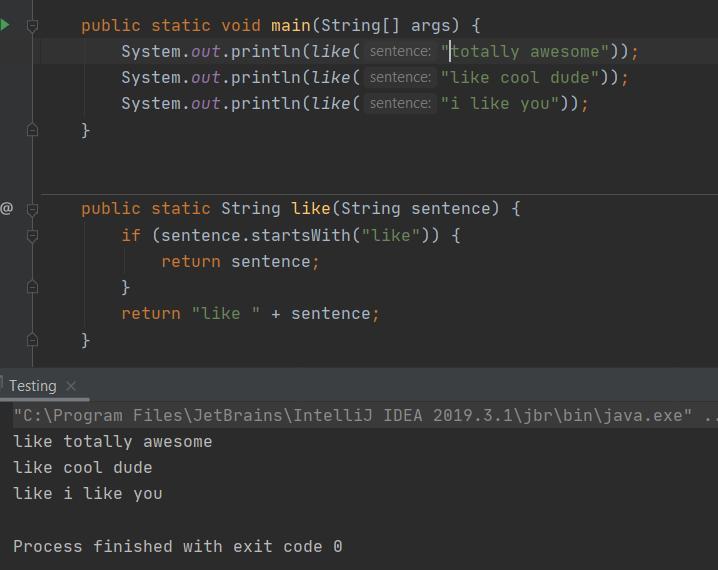Click the main method name
The height and width of the screenshot is (570, 718).
tap(291, 25)
